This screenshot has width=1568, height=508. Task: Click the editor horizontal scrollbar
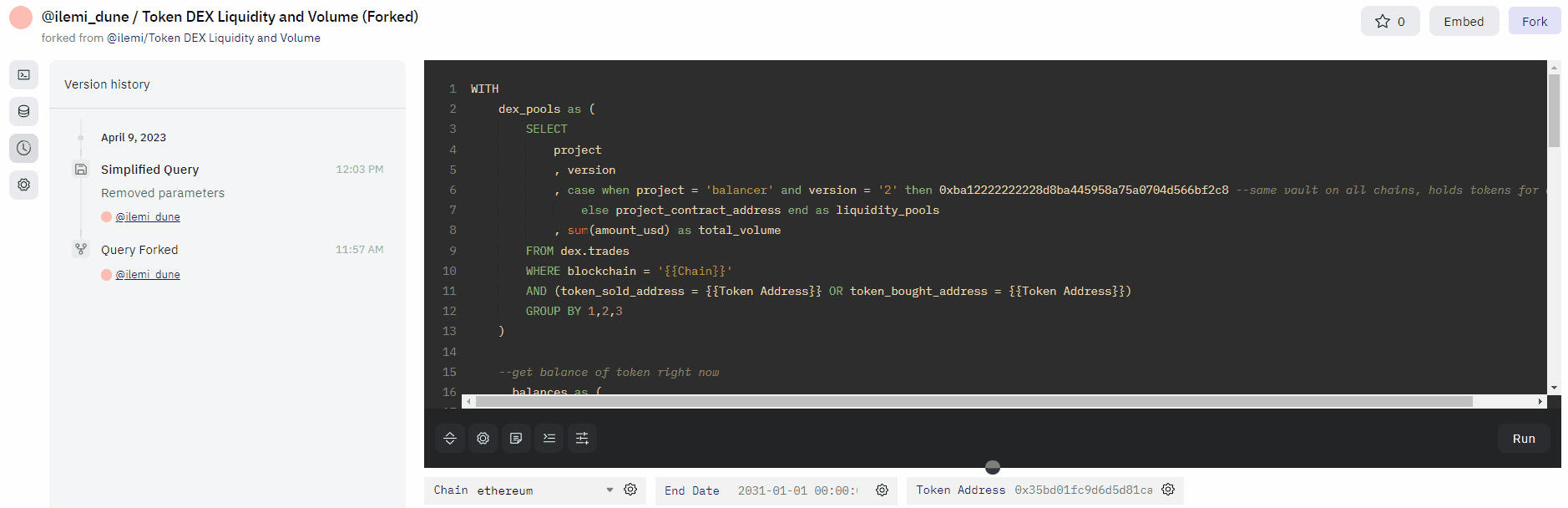pyautogui.click(x=974, y=402)
